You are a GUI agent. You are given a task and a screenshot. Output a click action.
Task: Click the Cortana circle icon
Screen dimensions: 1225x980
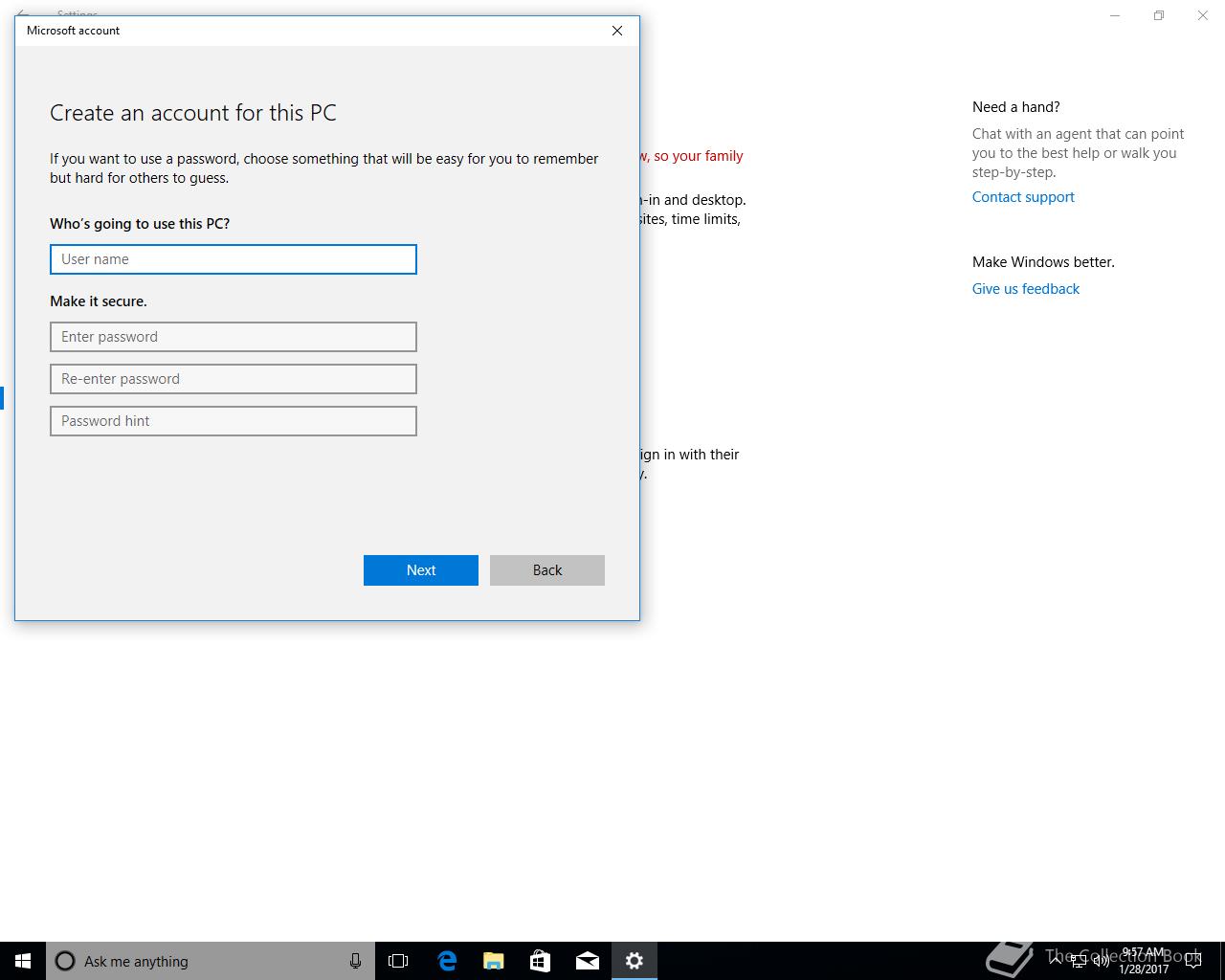[65, 961]
